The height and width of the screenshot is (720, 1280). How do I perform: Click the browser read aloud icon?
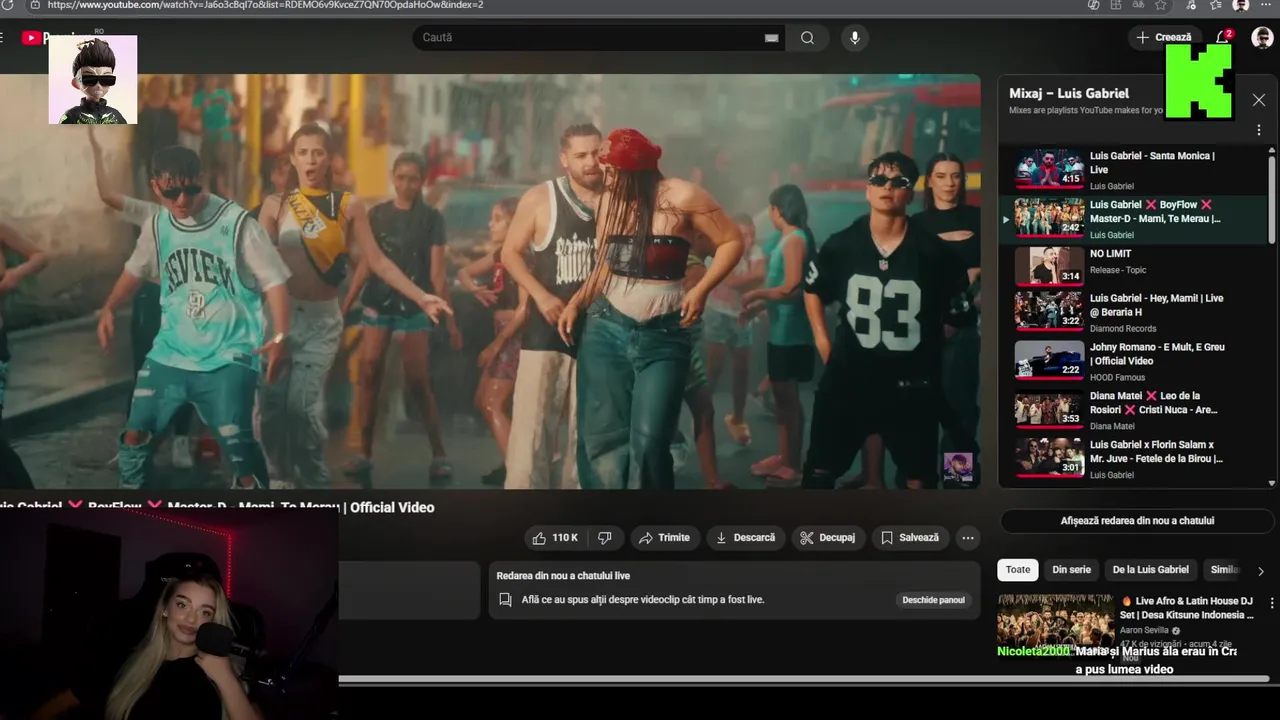(1138, 5)
